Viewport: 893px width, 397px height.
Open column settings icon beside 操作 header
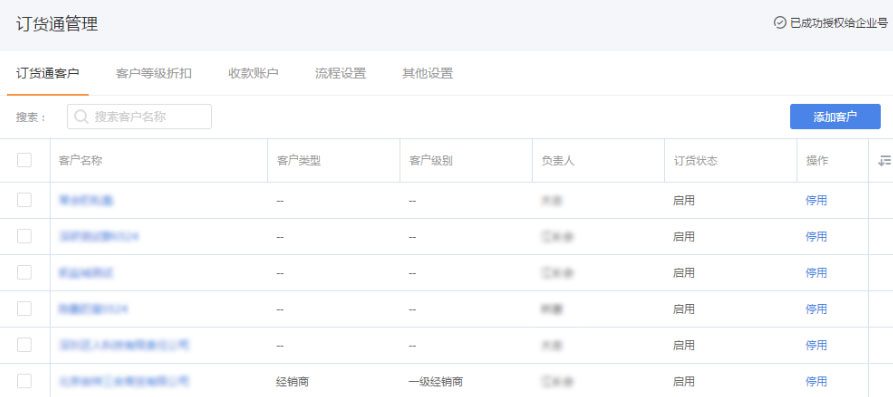point(884,161)
